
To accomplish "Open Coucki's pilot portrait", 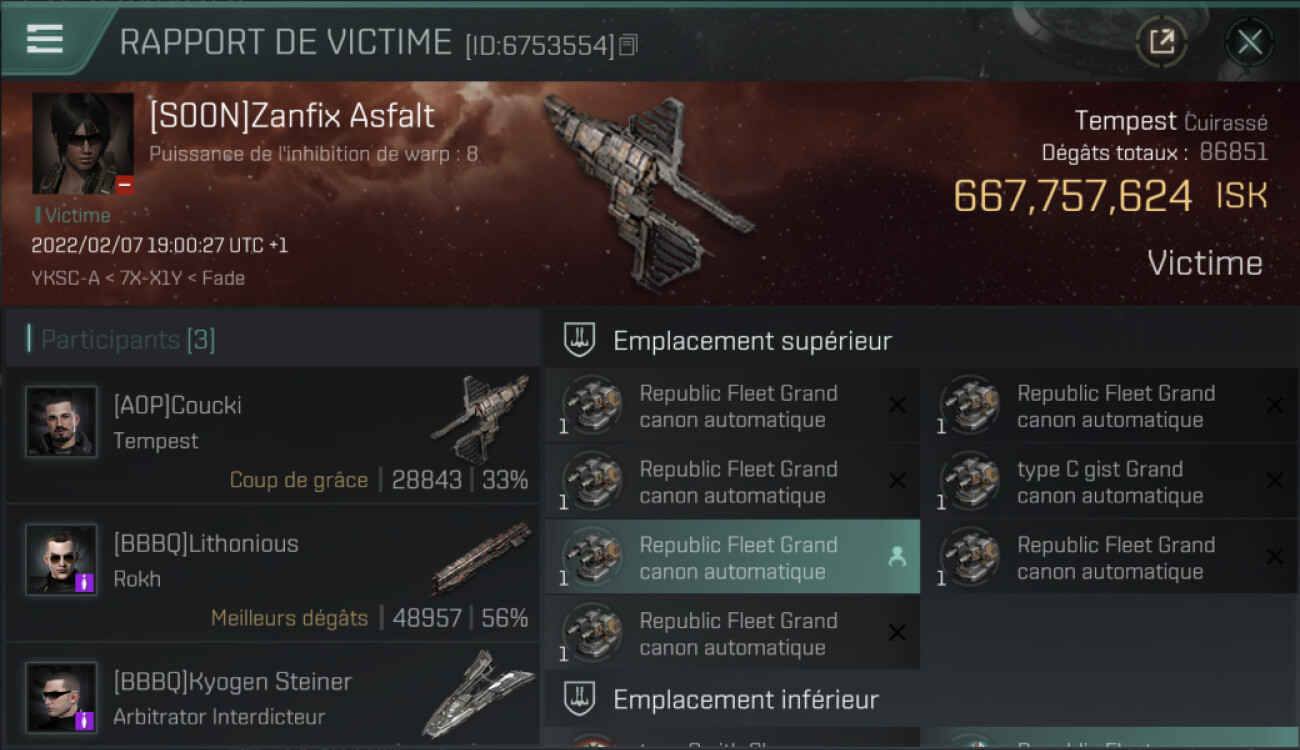I will point(61,422).
